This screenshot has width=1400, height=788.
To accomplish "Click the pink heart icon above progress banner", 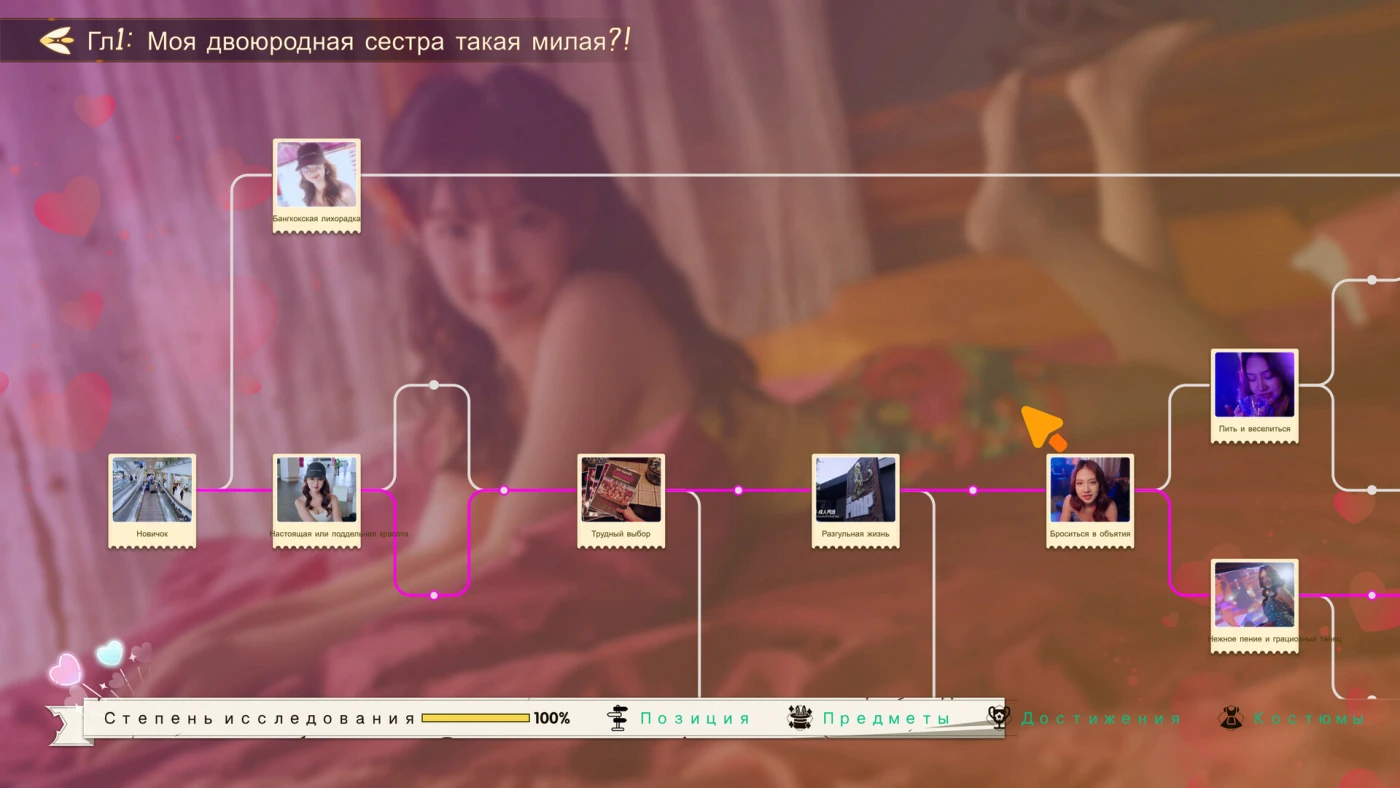I will pos(66,669).
